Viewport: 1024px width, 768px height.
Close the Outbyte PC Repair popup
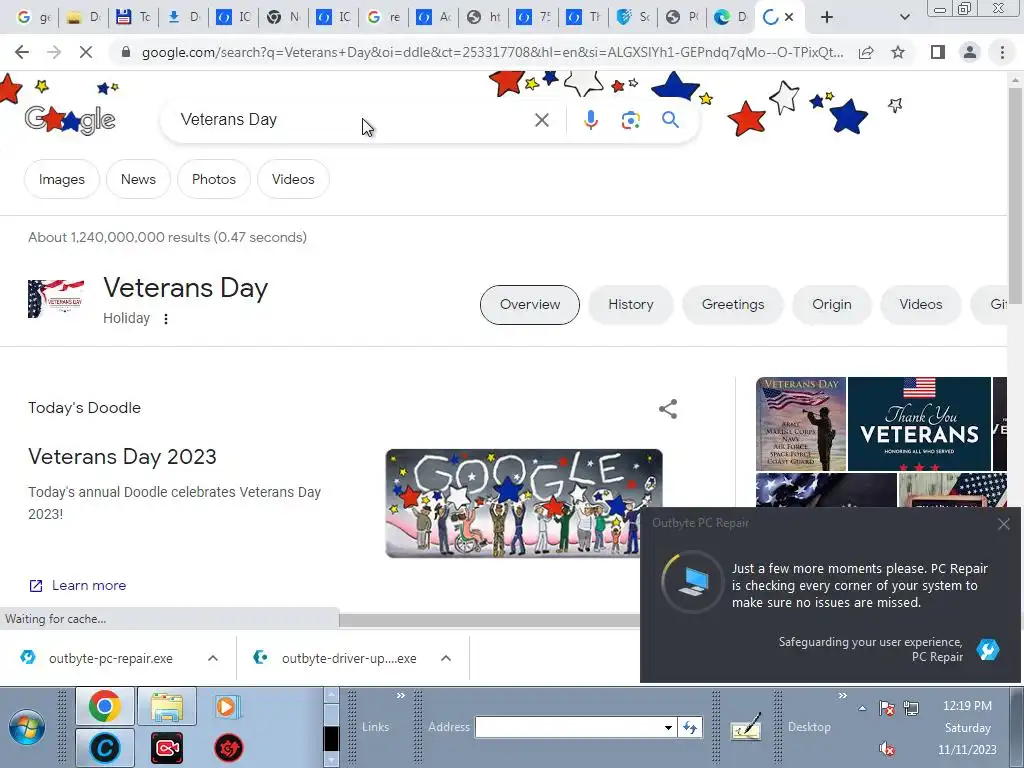[x=1004, y=524]
